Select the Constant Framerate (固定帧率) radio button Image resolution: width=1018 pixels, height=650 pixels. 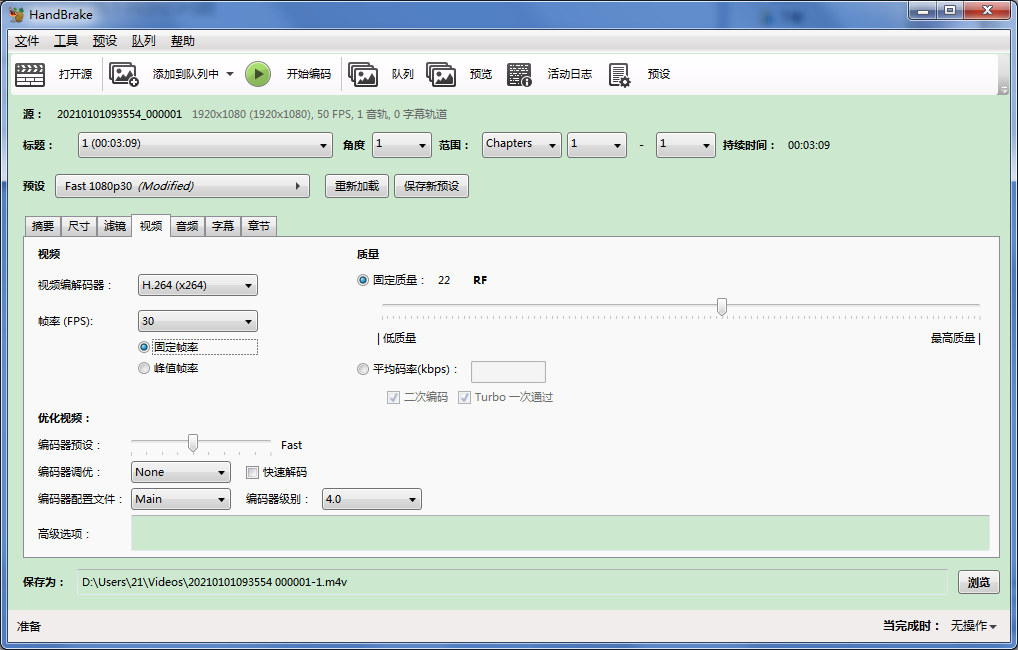click(144, 347)
